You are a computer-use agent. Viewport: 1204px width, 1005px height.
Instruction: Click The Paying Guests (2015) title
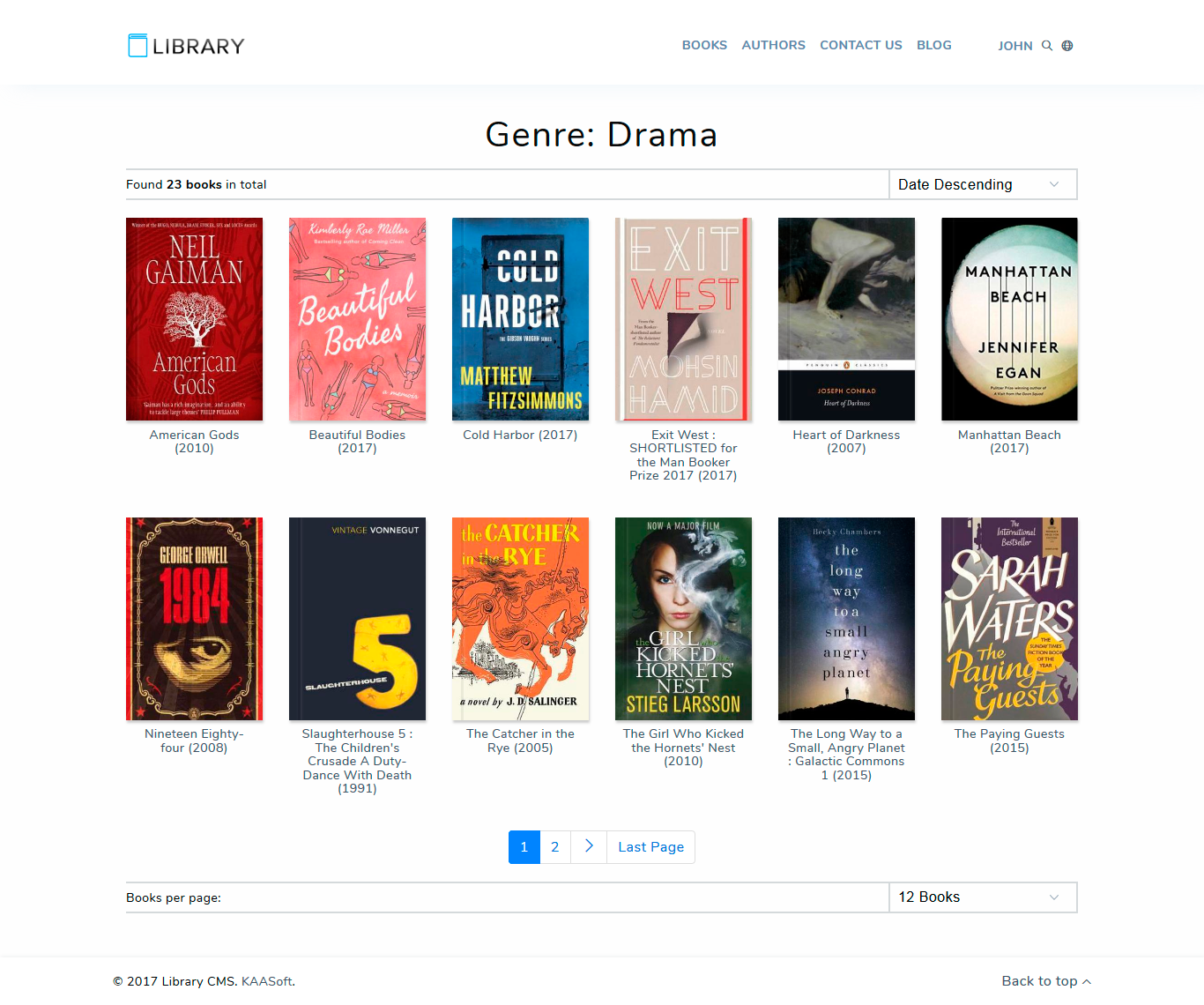1009,741
